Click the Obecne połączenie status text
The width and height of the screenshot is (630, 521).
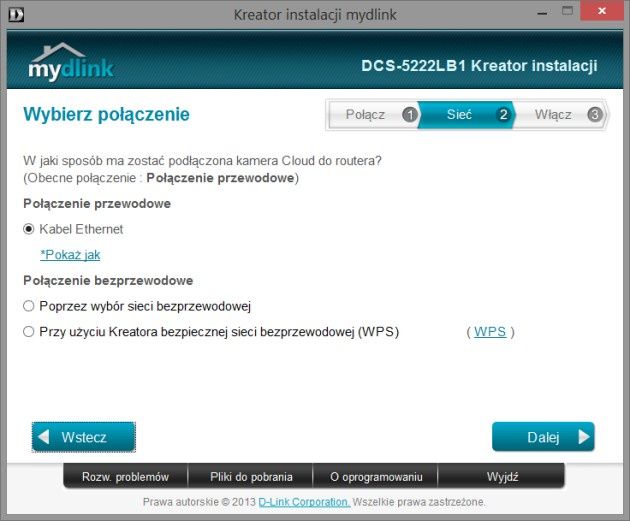(x=161, y=178)
